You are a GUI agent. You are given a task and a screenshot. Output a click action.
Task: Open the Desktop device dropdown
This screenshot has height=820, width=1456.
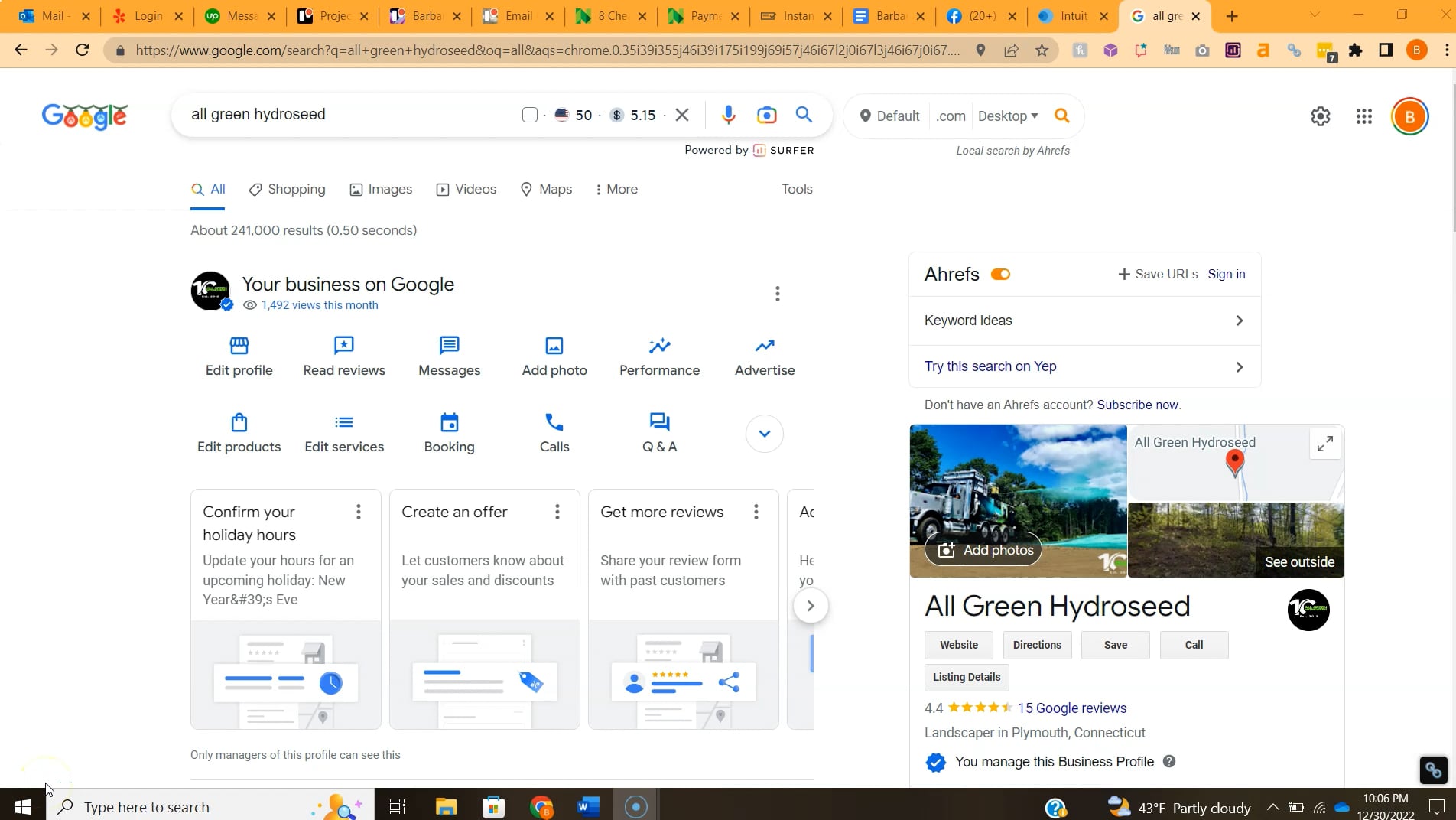[x=1007, y=116]
